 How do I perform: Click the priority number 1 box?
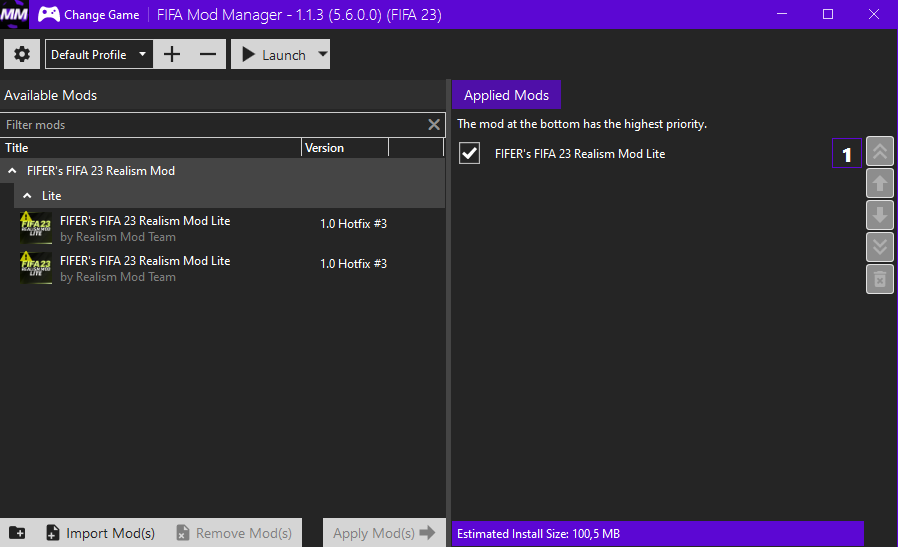click(846, 154)
